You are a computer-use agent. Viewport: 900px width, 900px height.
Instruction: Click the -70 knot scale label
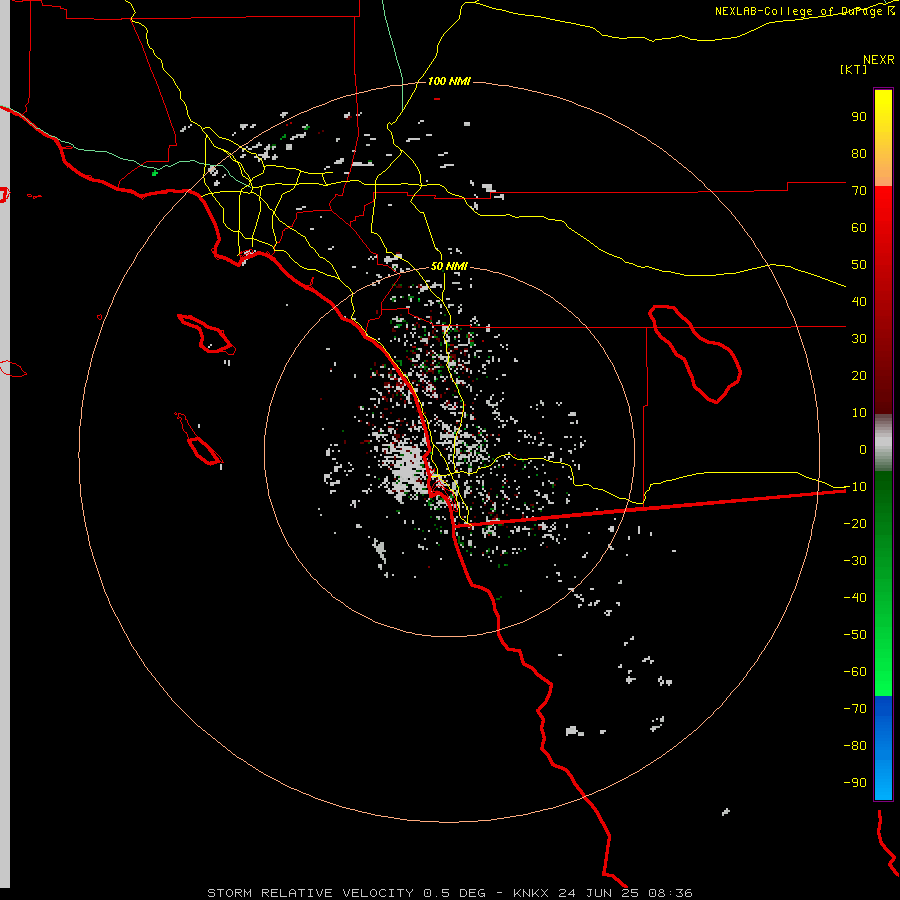(855, 709)
